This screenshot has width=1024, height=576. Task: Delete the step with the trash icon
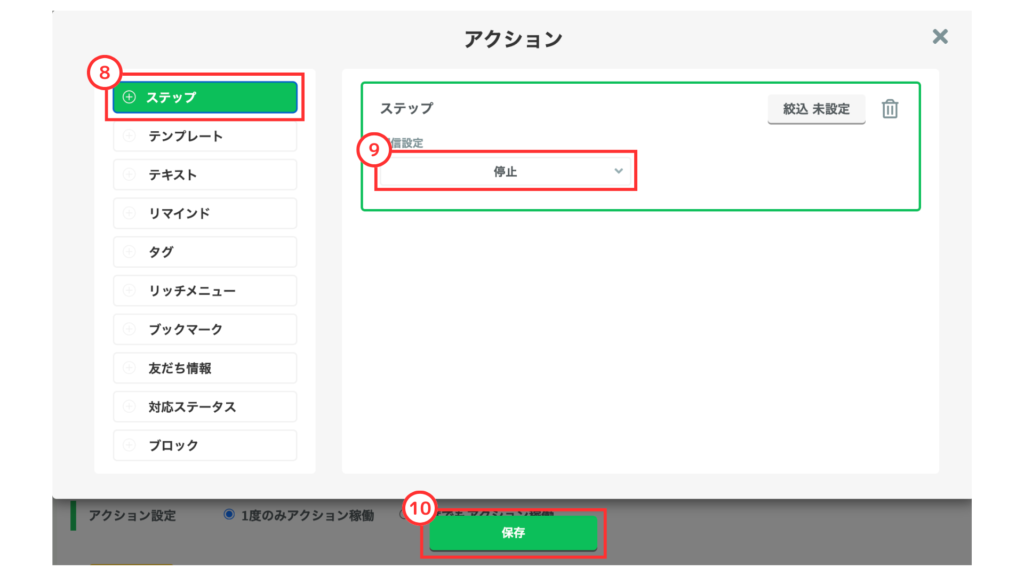(890, 109)
